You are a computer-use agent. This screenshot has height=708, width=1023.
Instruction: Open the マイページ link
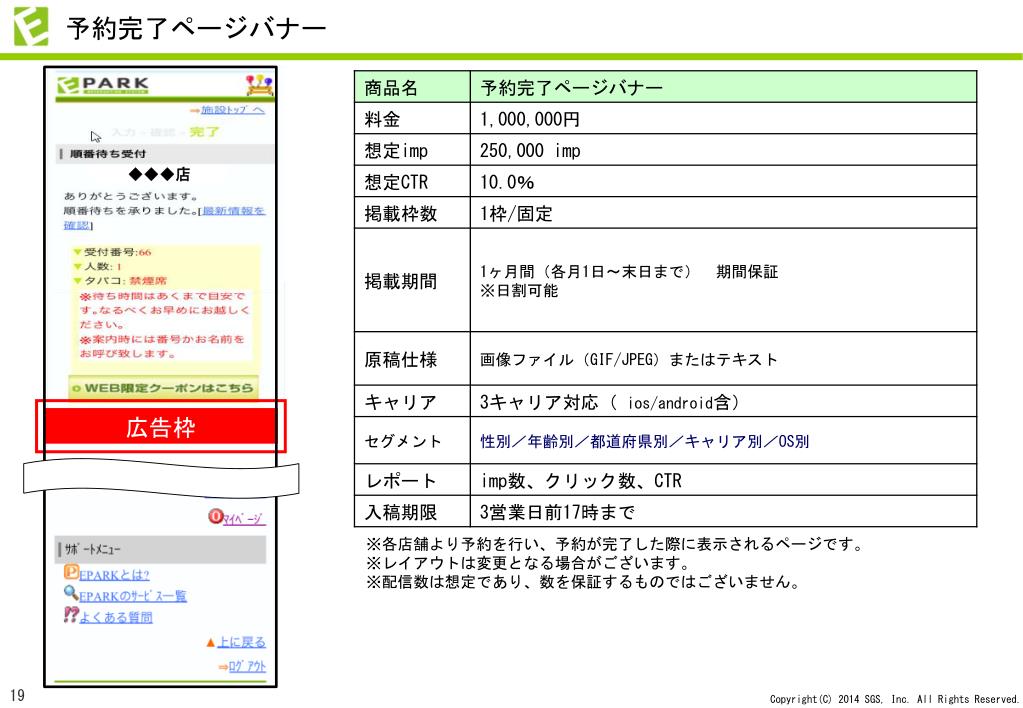(x=244, y=519)
